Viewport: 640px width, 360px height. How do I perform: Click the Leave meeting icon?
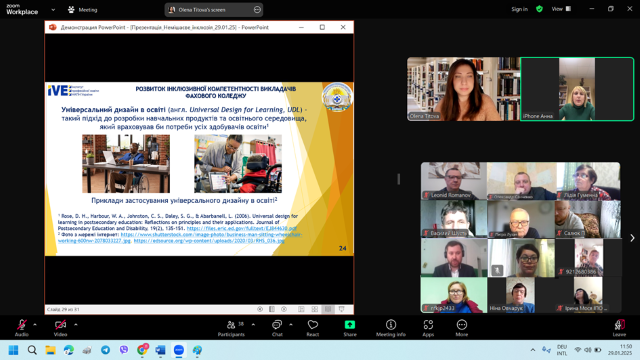click(x=619, y=328)
